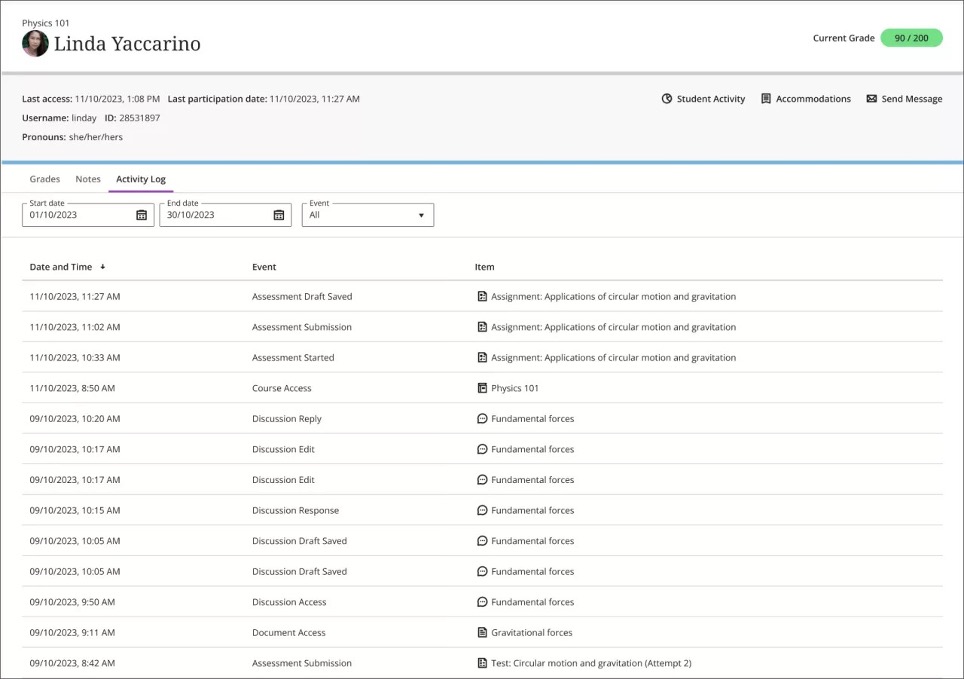Click the Assessment Draft Saved event text
The height and width of the screenshot is (680, 964).
(x=302, y=296)
